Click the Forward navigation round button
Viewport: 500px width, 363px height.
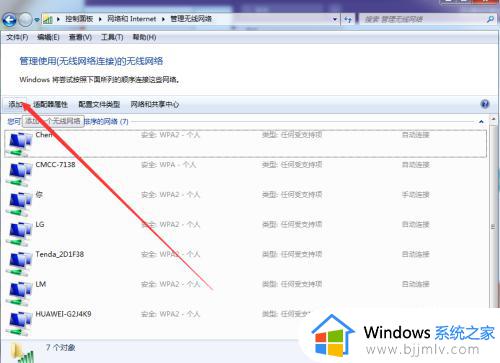(x=26, y=20)
